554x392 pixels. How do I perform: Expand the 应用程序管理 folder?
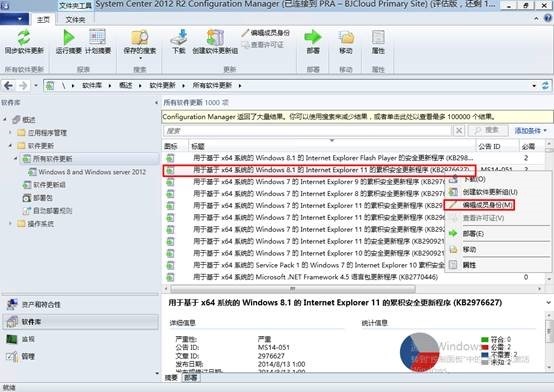coord(10,133)
